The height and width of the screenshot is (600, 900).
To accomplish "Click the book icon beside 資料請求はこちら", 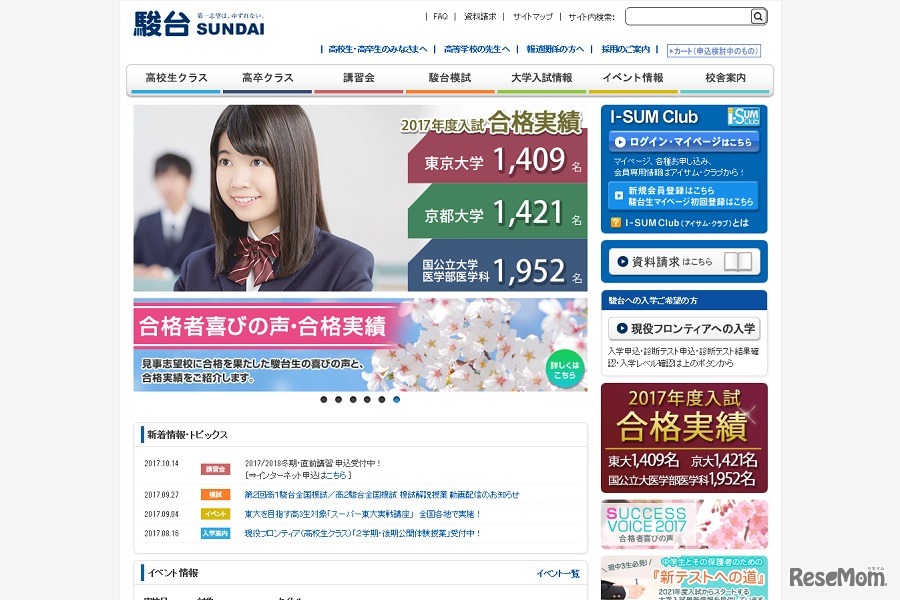I will click(737, 261).
